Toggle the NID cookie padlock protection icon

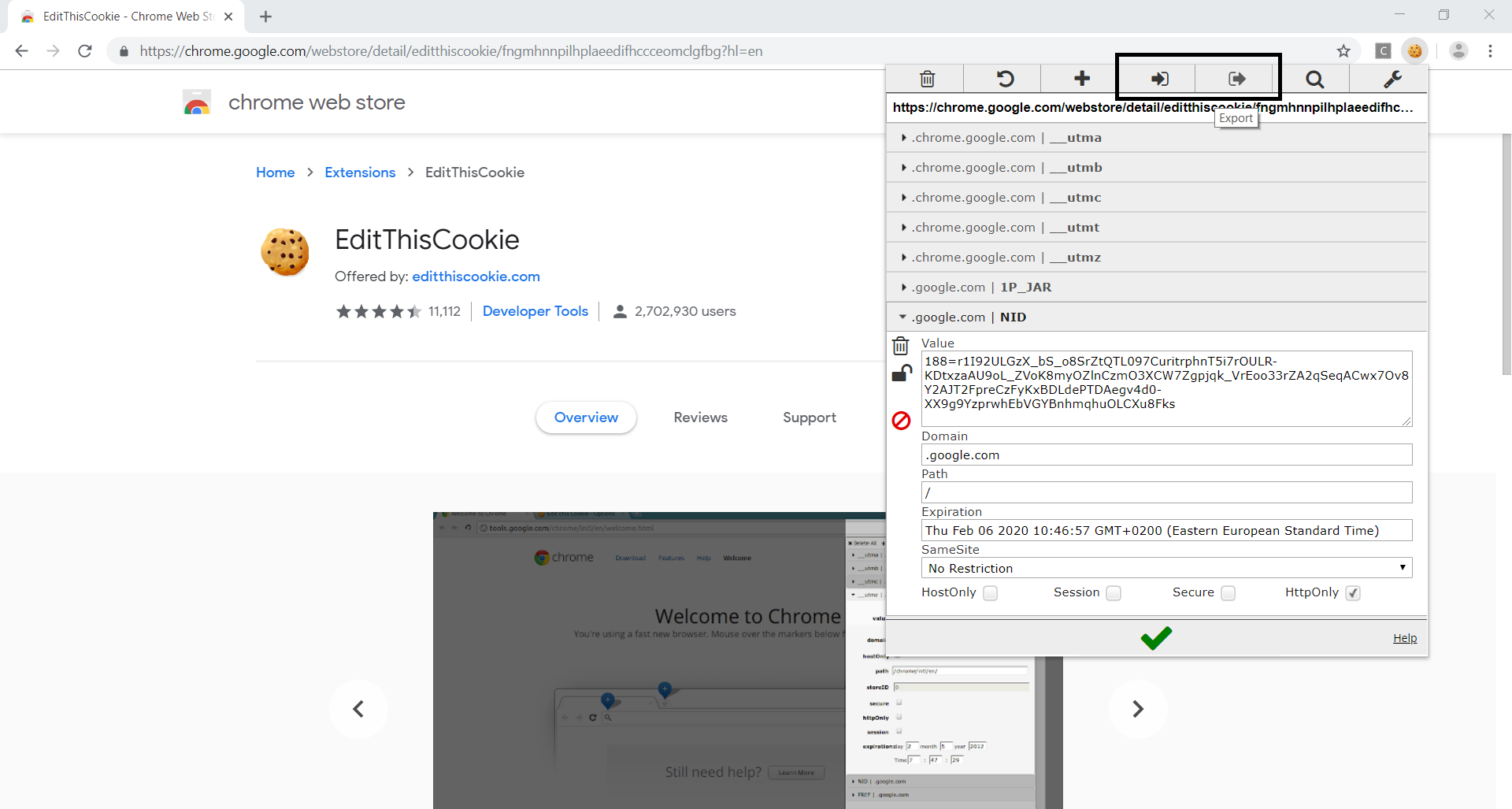click(x=902, y=373)
